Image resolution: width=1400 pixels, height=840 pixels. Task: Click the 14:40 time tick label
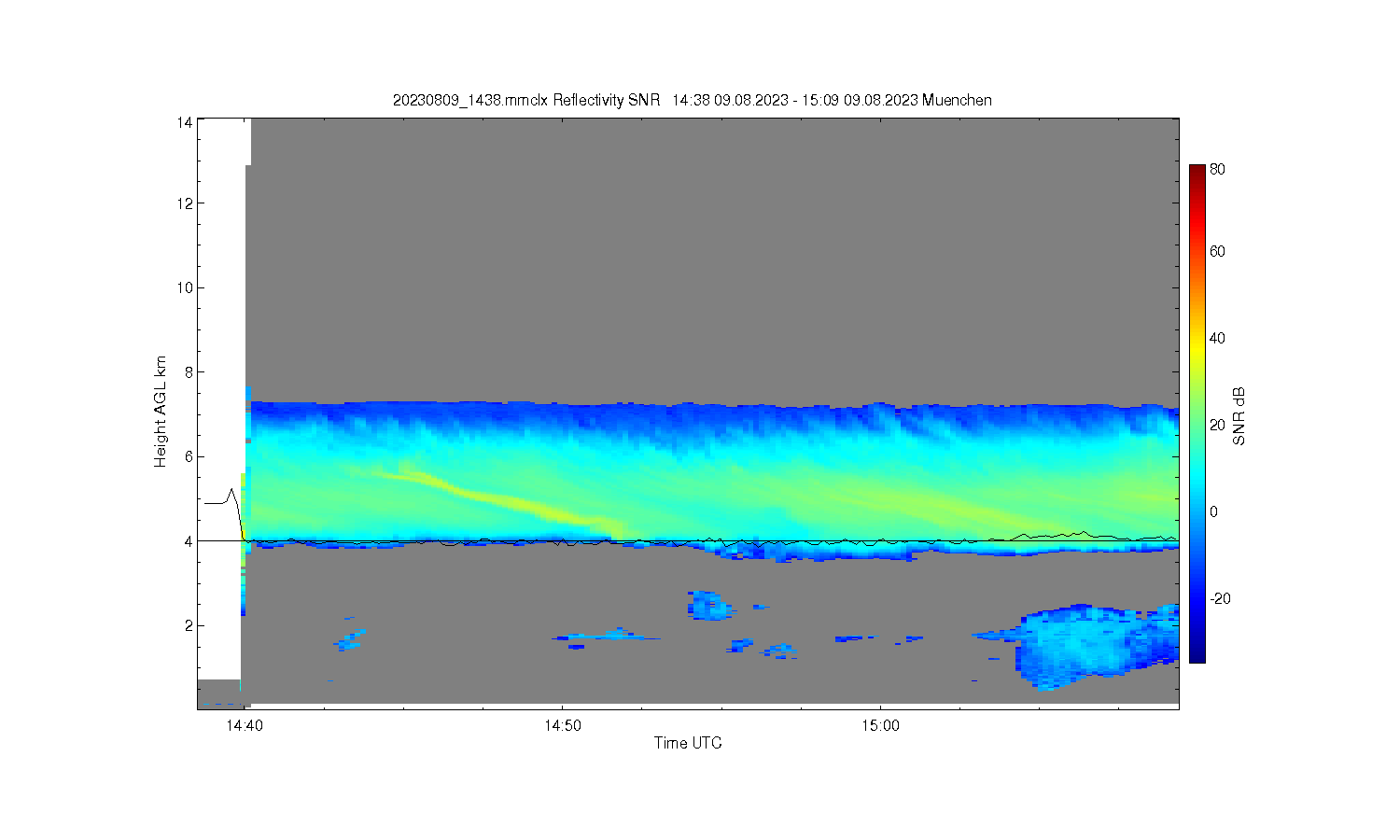(x=243, y=725)
